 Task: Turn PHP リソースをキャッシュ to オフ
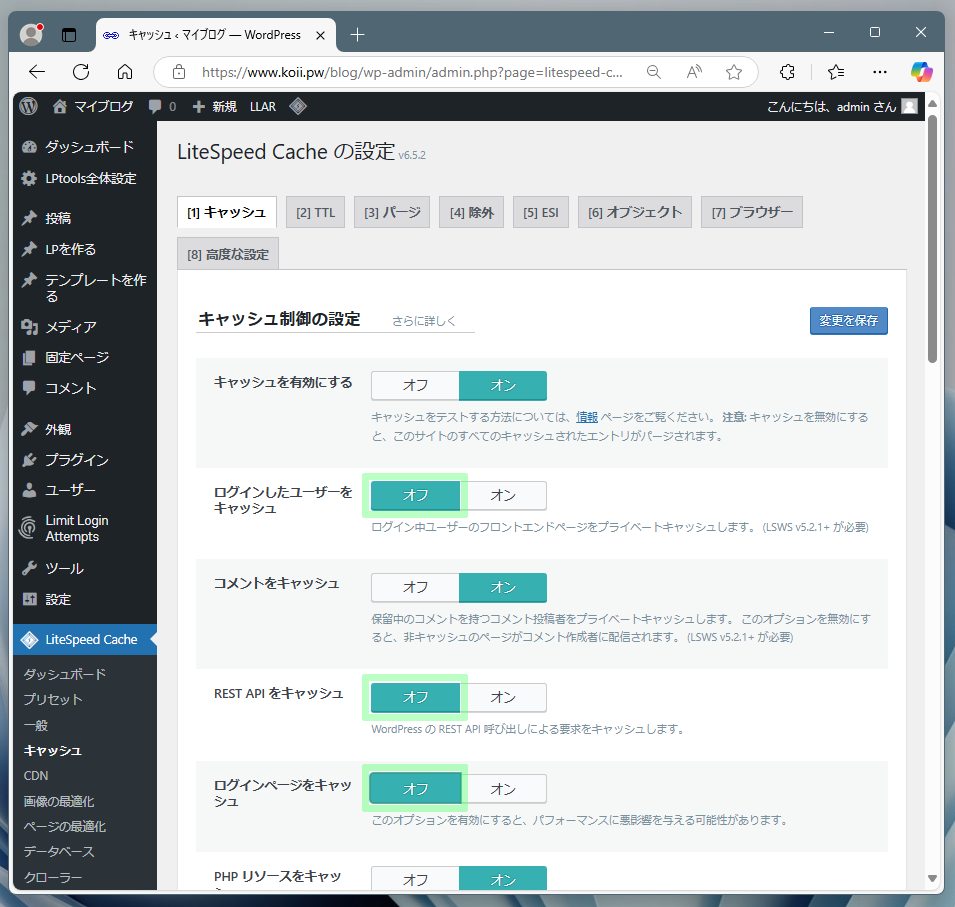pos(415,880)
